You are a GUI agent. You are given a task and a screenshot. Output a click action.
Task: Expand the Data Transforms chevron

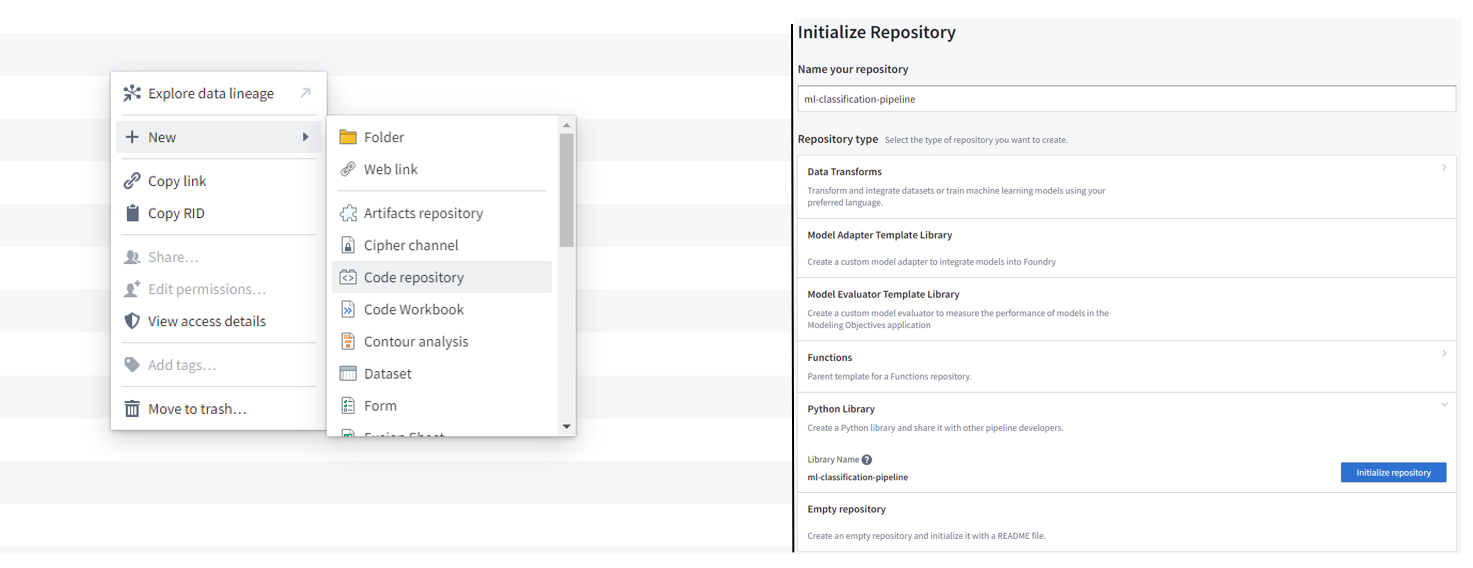[x=1444, y=168]
